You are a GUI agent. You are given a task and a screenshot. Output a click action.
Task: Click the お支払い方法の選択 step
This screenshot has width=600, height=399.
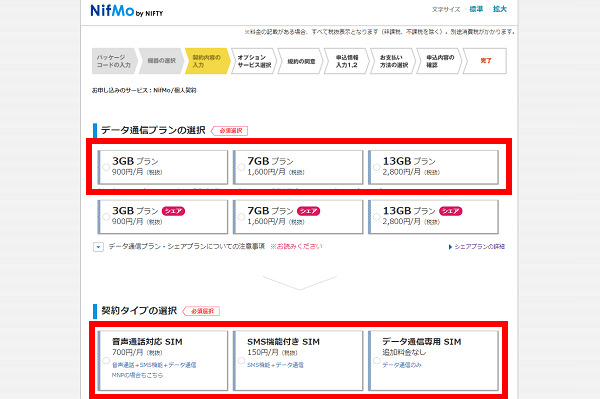(x=393, y=61)
